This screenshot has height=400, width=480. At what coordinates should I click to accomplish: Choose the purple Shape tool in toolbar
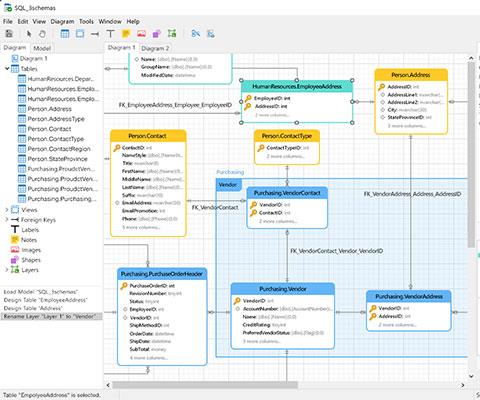click(157, 33)
